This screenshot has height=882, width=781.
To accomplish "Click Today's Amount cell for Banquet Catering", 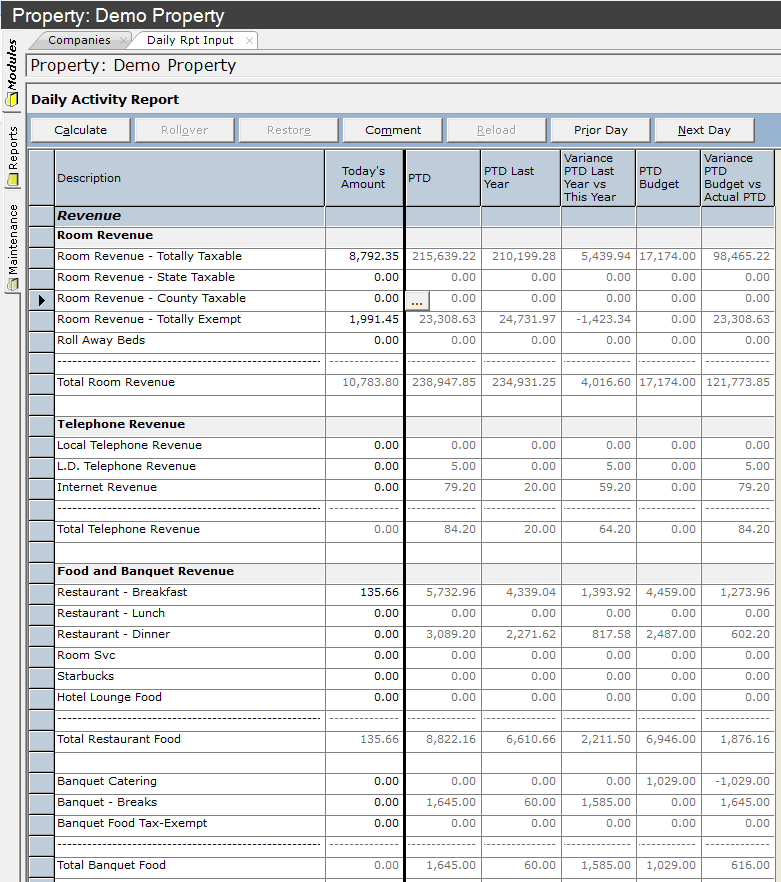I will (x=364, y=782).
